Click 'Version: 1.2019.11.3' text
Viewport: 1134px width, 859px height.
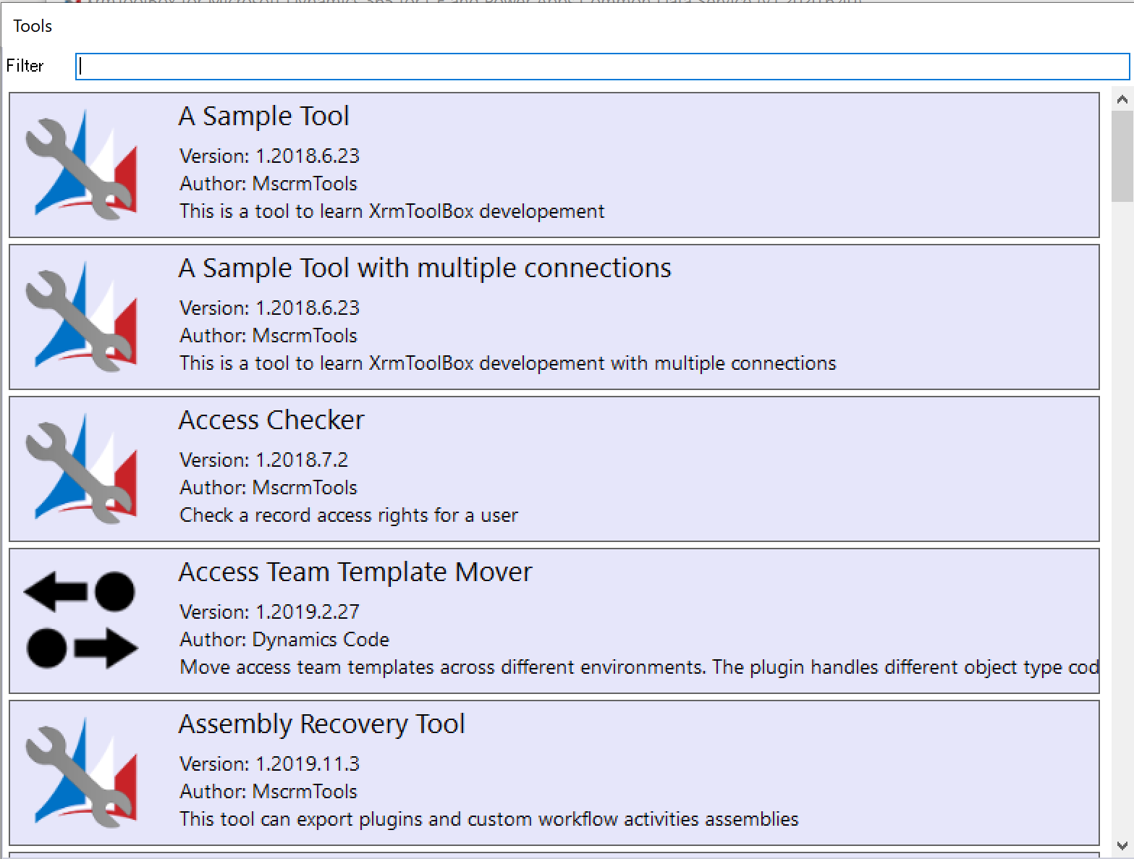tap(270, 764)
